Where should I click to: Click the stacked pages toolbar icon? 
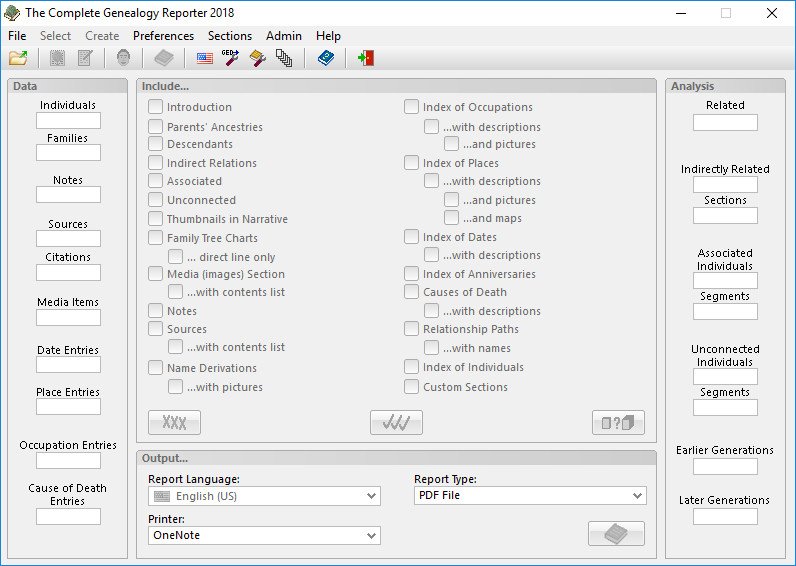click(x=284, y=58)
